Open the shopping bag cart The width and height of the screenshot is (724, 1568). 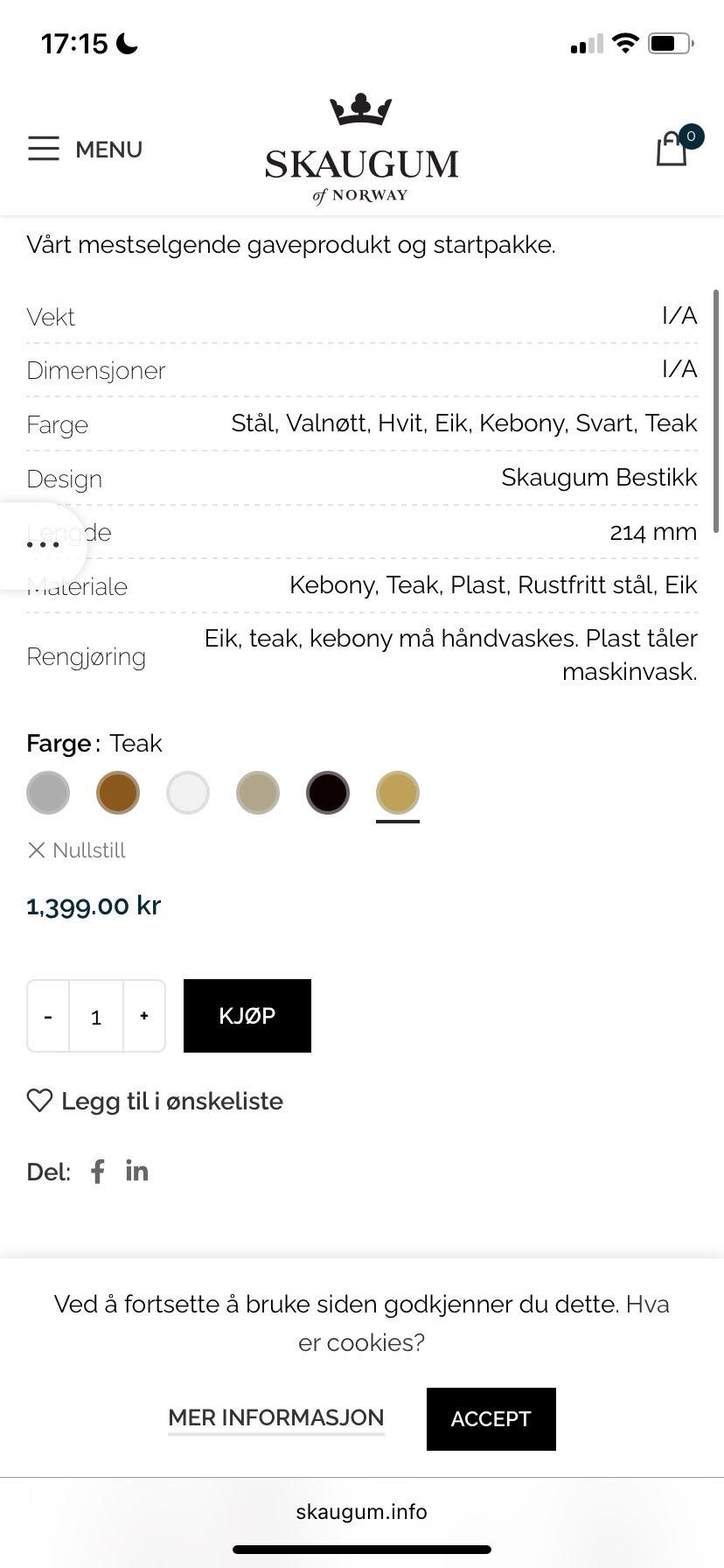coord(672,148)
